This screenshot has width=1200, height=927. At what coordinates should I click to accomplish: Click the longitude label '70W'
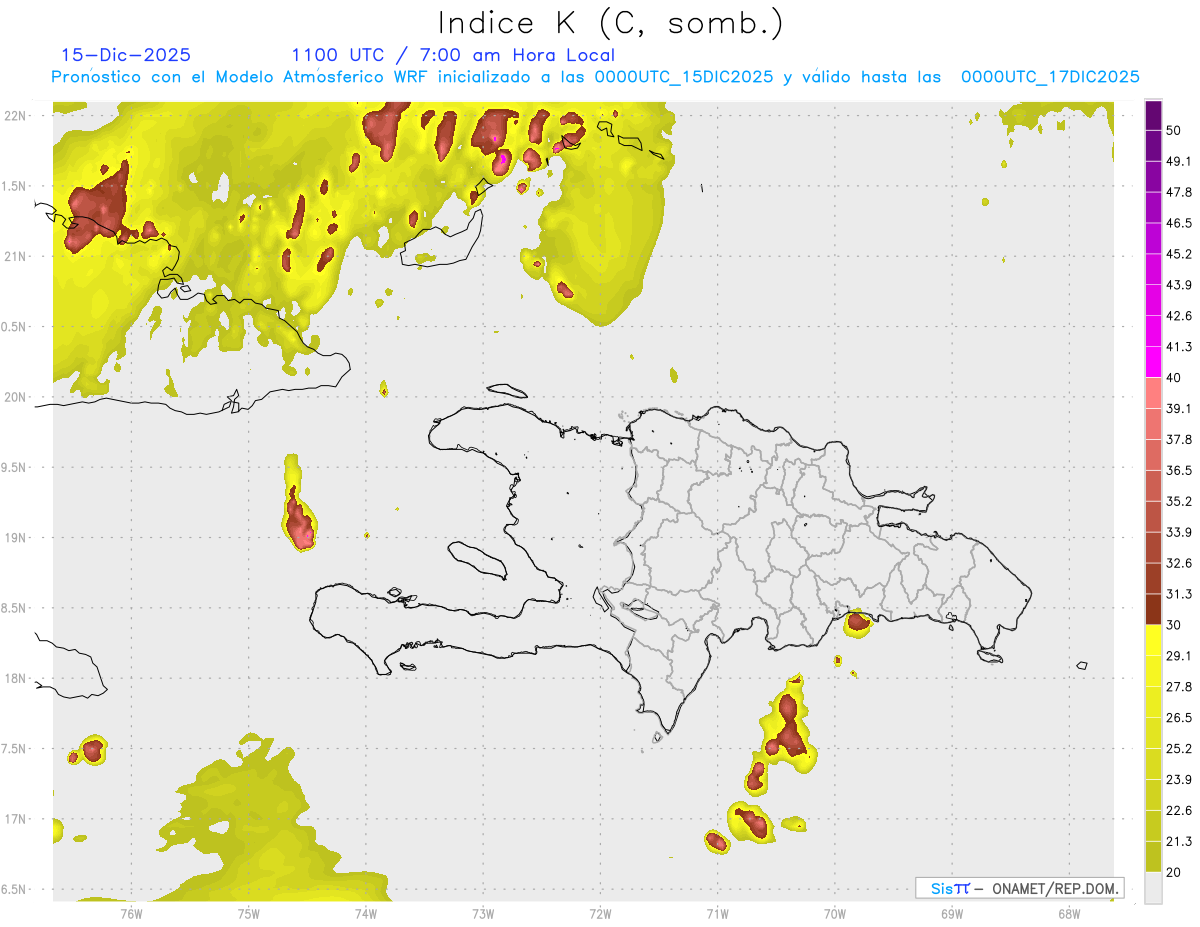tap(835, 913)
